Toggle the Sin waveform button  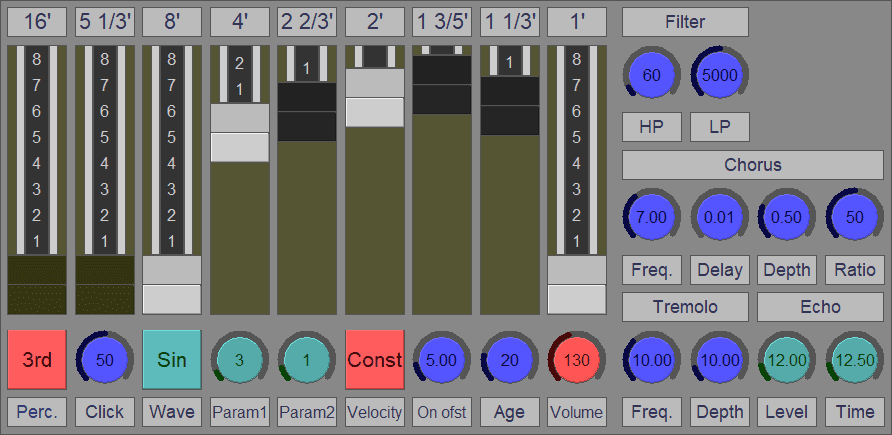tap(172, 360)
